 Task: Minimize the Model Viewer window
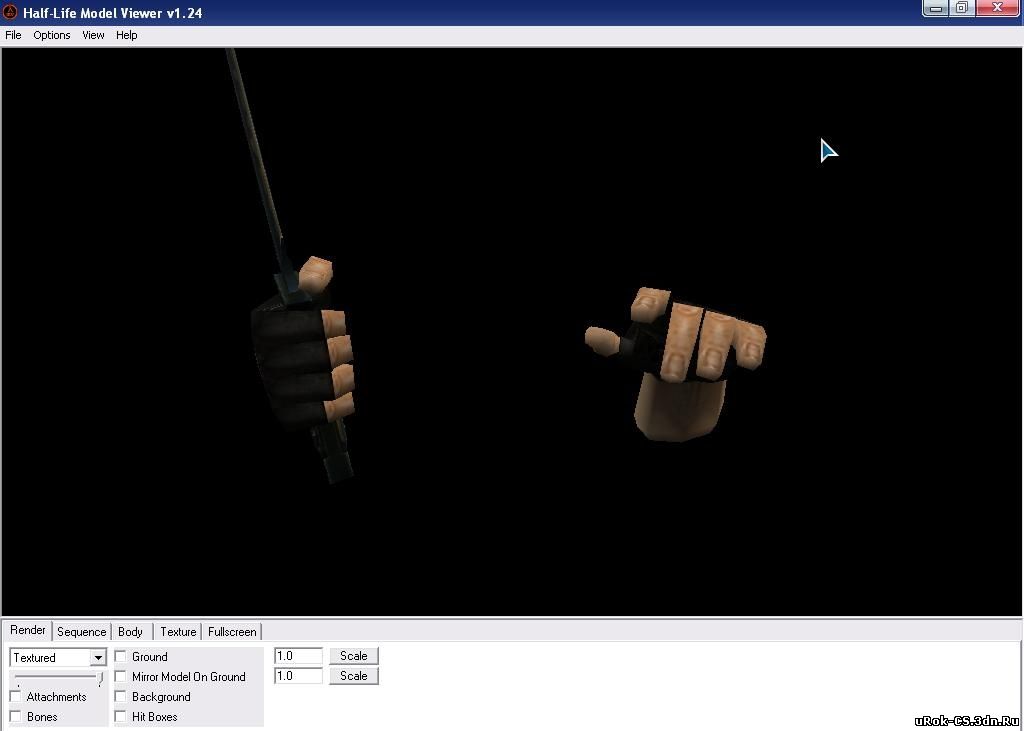click(936, 8)
